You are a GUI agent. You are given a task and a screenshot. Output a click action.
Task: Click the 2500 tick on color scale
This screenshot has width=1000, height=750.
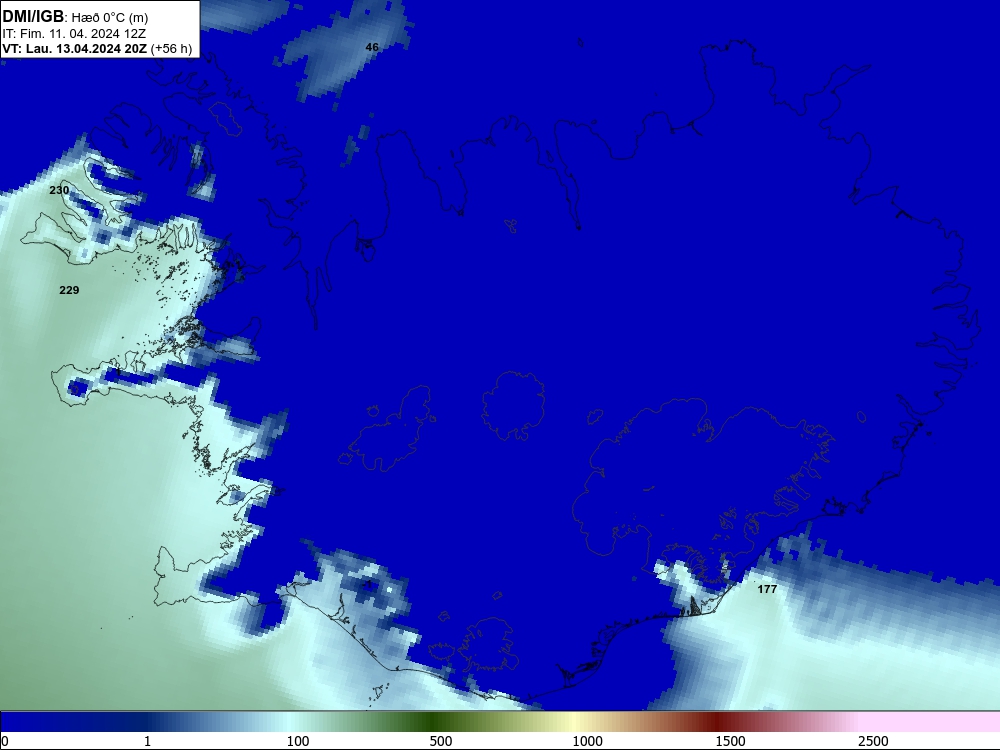pos(873,741)
